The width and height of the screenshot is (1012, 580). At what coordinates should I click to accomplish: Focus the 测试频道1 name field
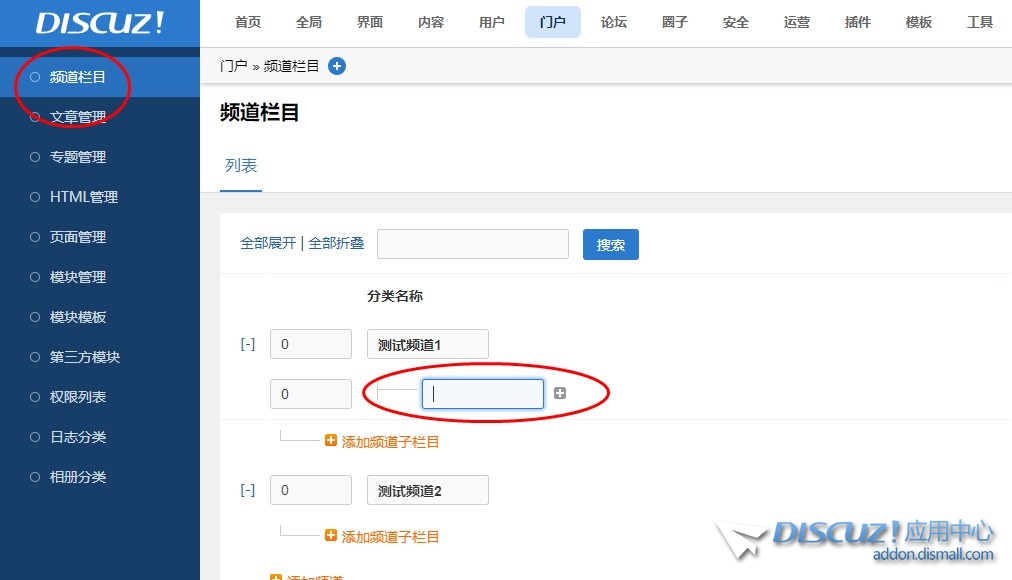click(x=427, y=344)
